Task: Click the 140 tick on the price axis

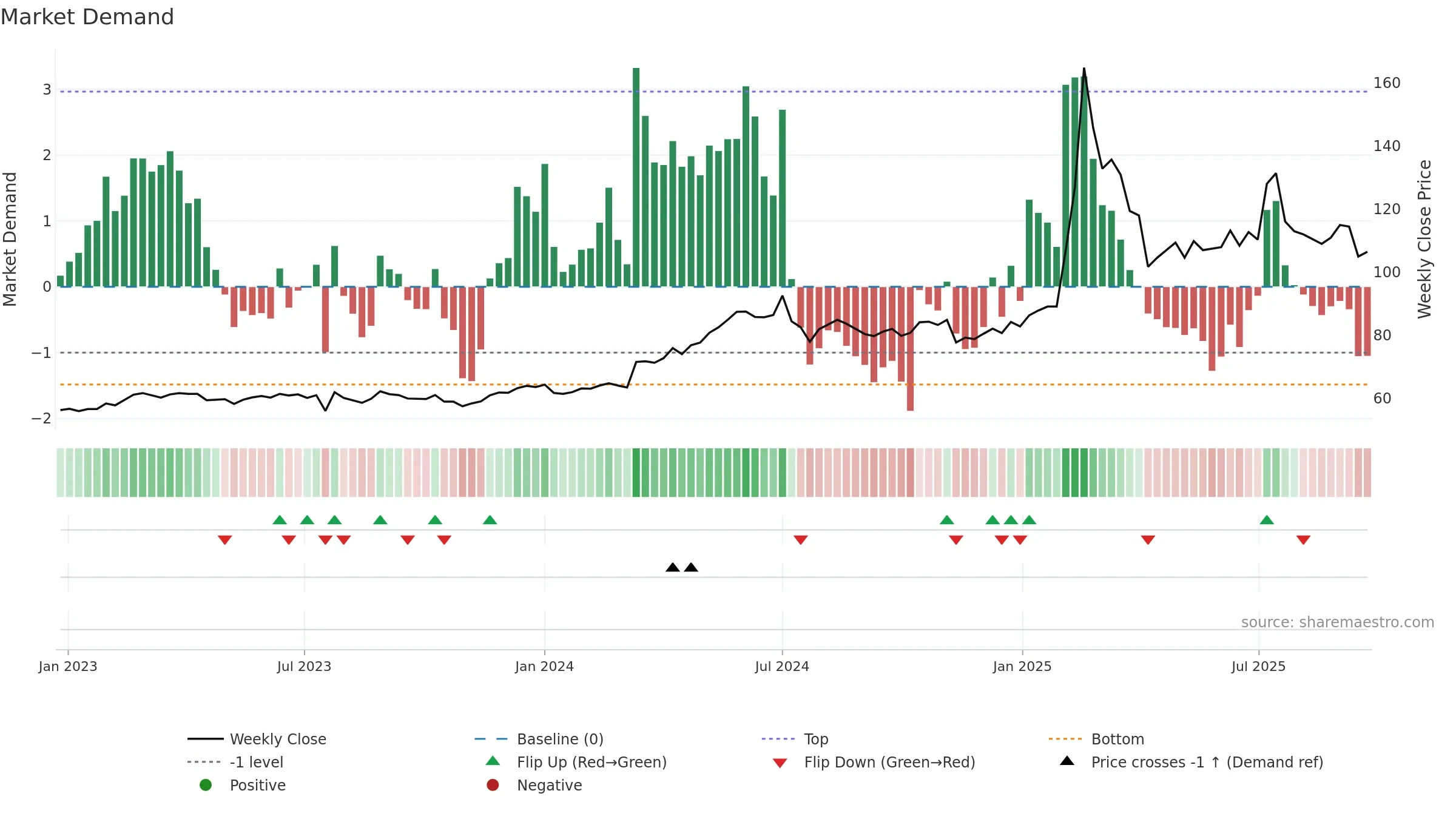Action: pos(1387,146)
